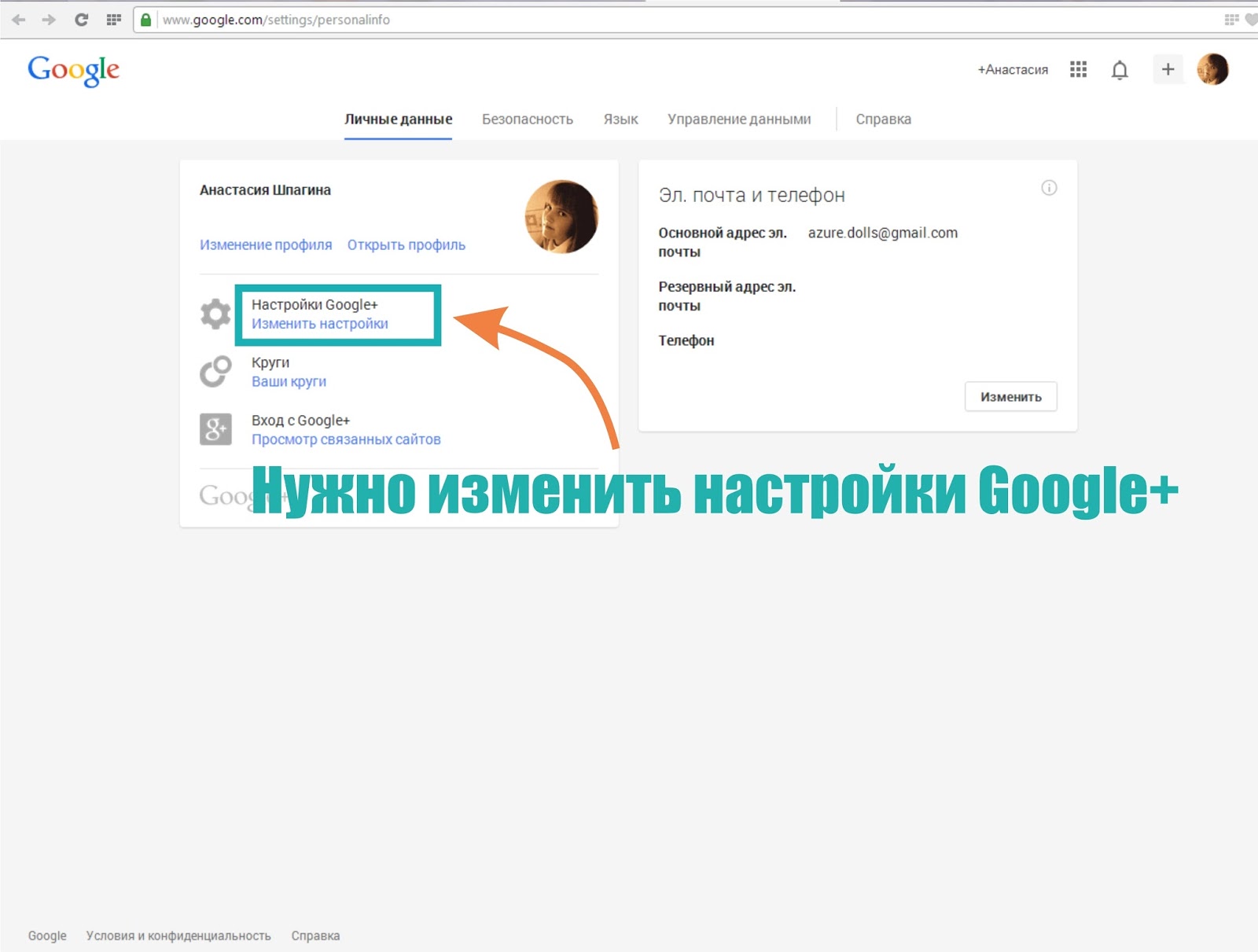This screenshot has height=952, width=1258.
Task: Open the Google apps launcher grid
Action: [1079, 69]
